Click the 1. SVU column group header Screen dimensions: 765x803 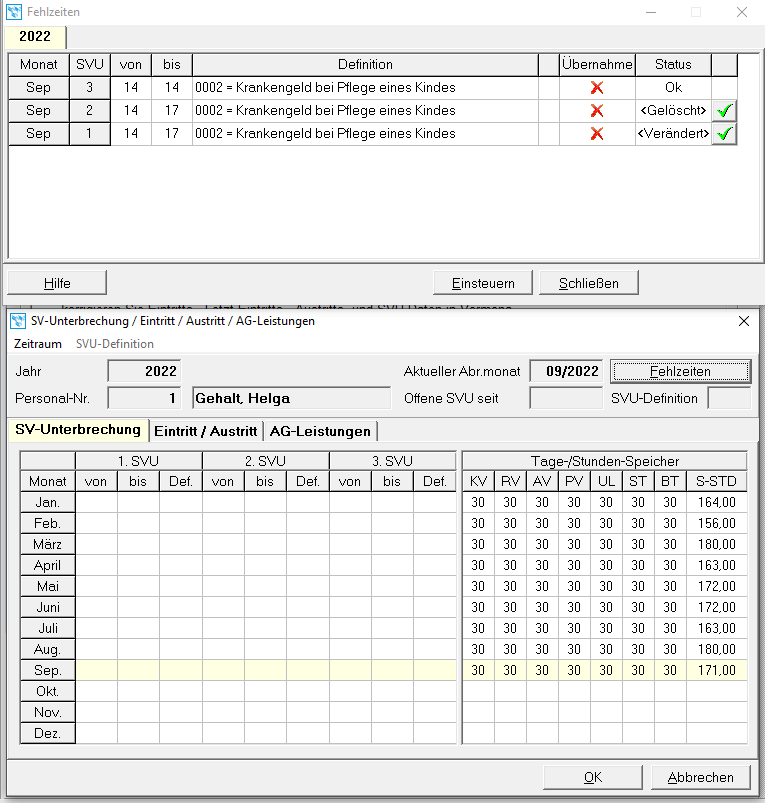(x=138, y=461)
